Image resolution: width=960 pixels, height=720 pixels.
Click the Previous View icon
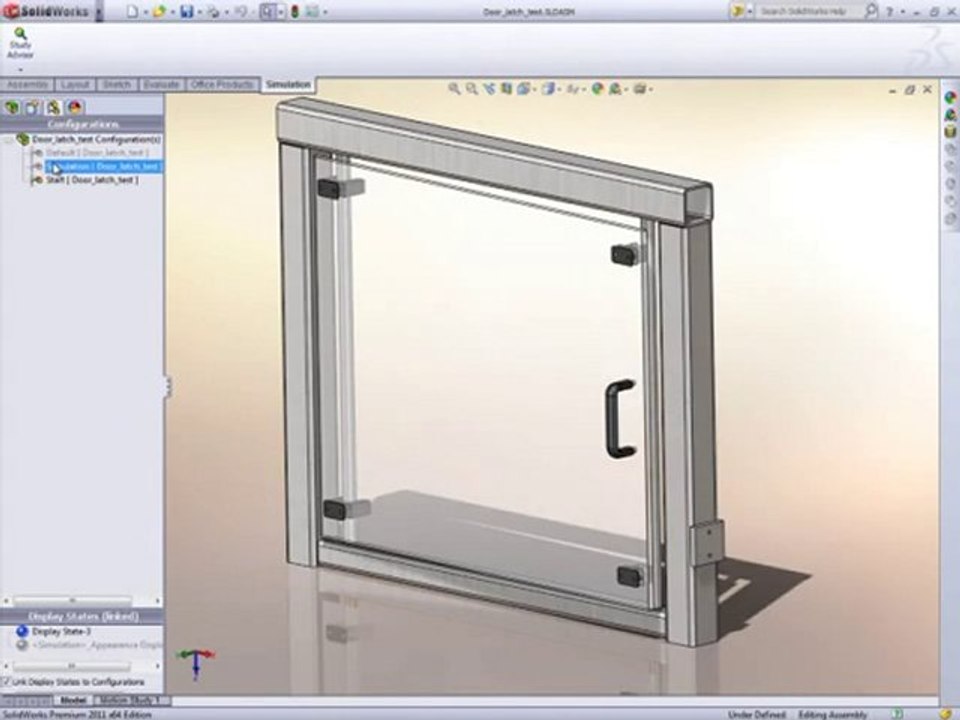pos(489,89)
